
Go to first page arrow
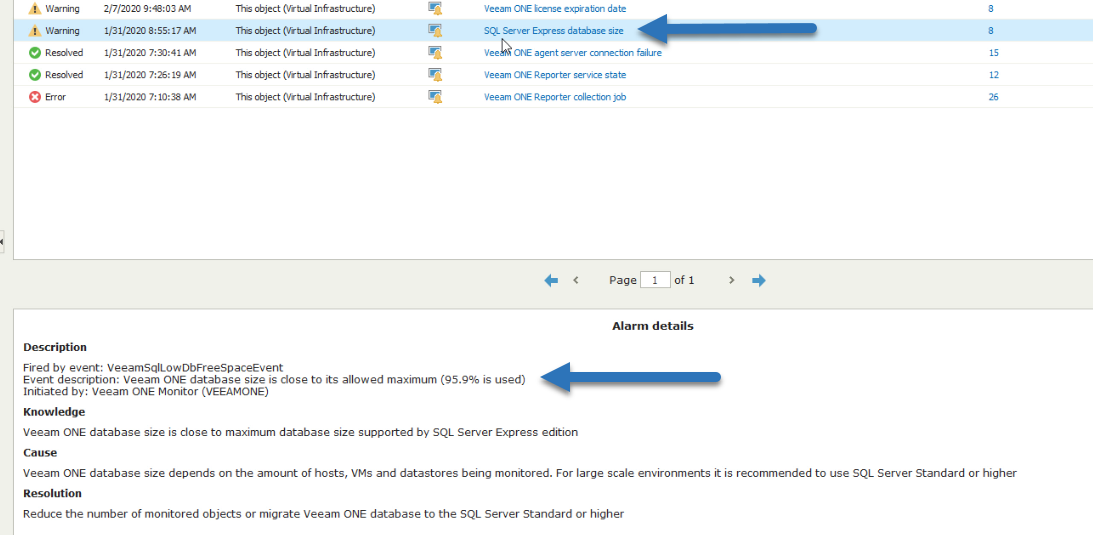(x=551, y=280)
